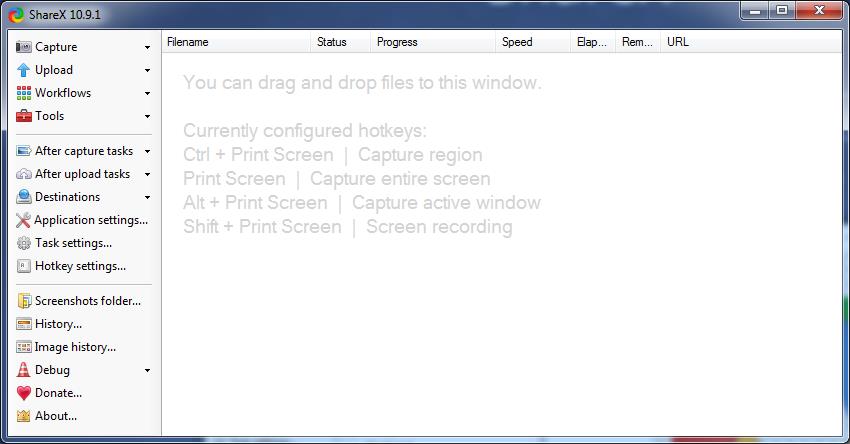Expand the Destinations menu arrow

tap(147, 197)
